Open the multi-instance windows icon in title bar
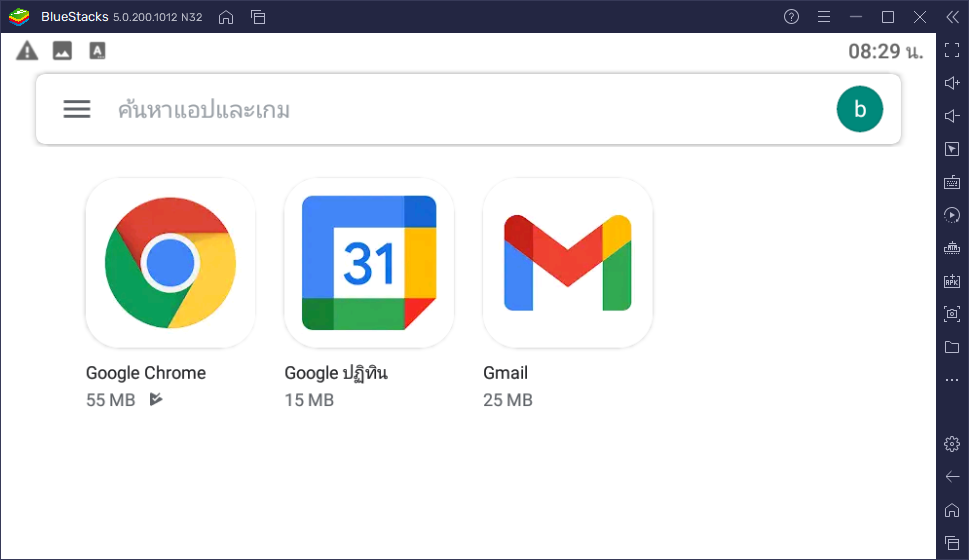 pyautogui.click(x=258, y=17)
